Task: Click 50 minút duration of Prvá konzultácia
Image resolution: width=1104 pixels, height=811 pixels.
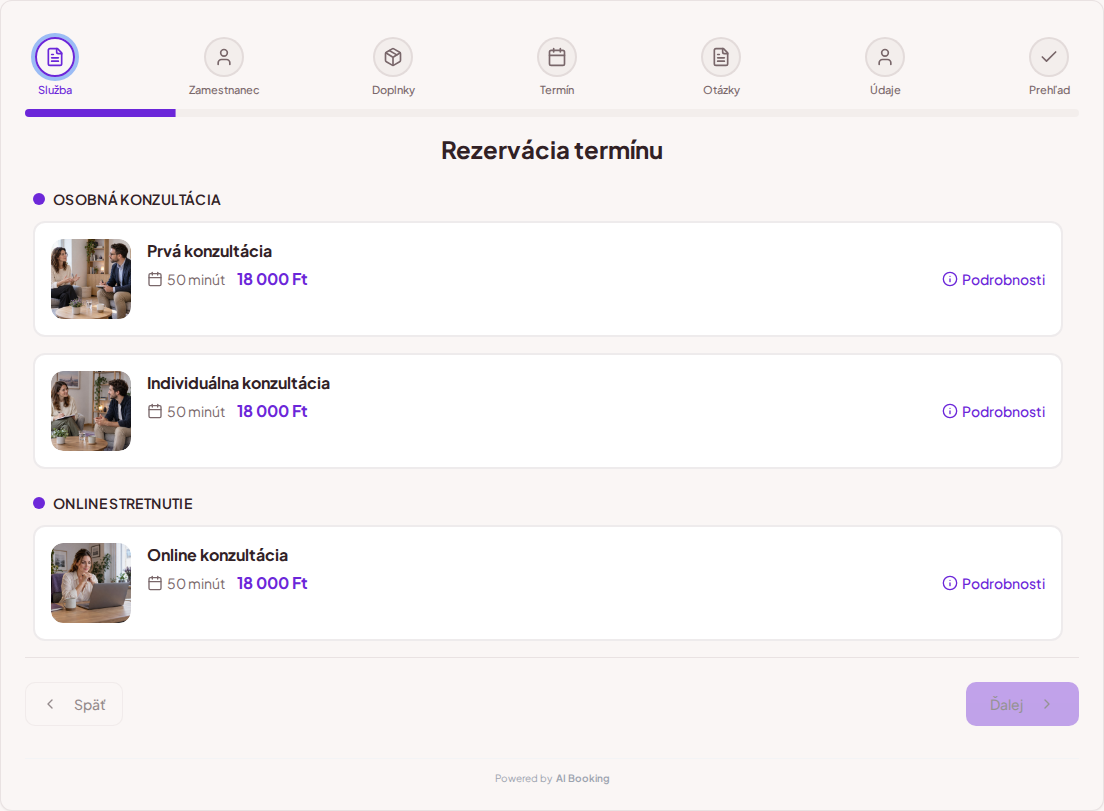Action: [196, 279]
